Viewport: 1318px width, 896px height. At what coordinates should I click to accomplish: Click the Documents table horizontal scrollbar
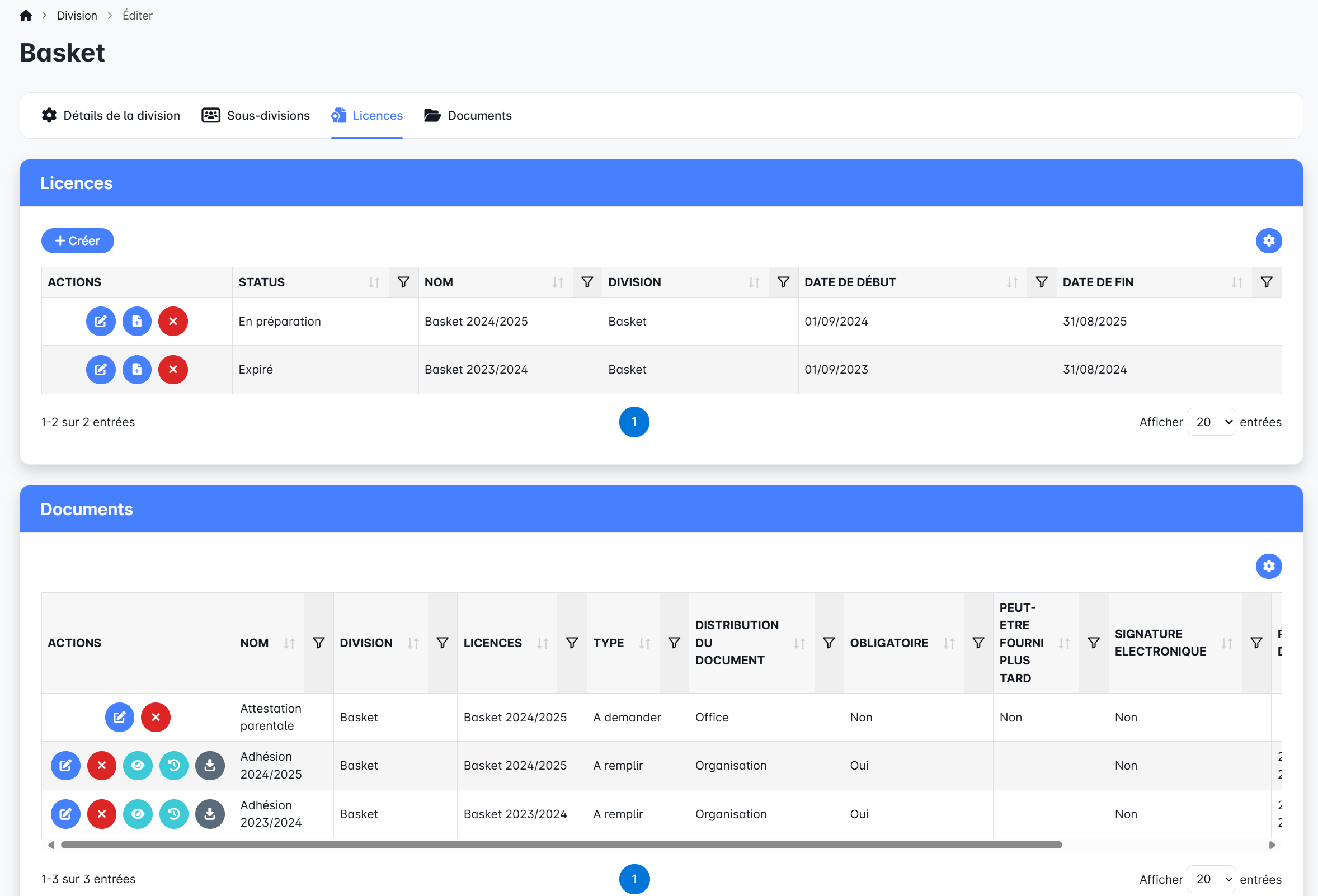pyautogui.click(x=561, y=845)
